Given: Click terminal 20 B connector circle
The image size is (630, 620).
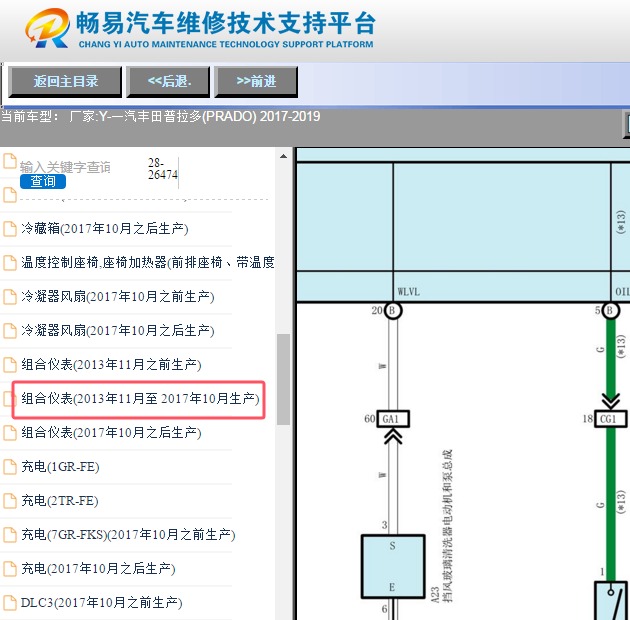Looking at the screenshot, I should point(393,311).
